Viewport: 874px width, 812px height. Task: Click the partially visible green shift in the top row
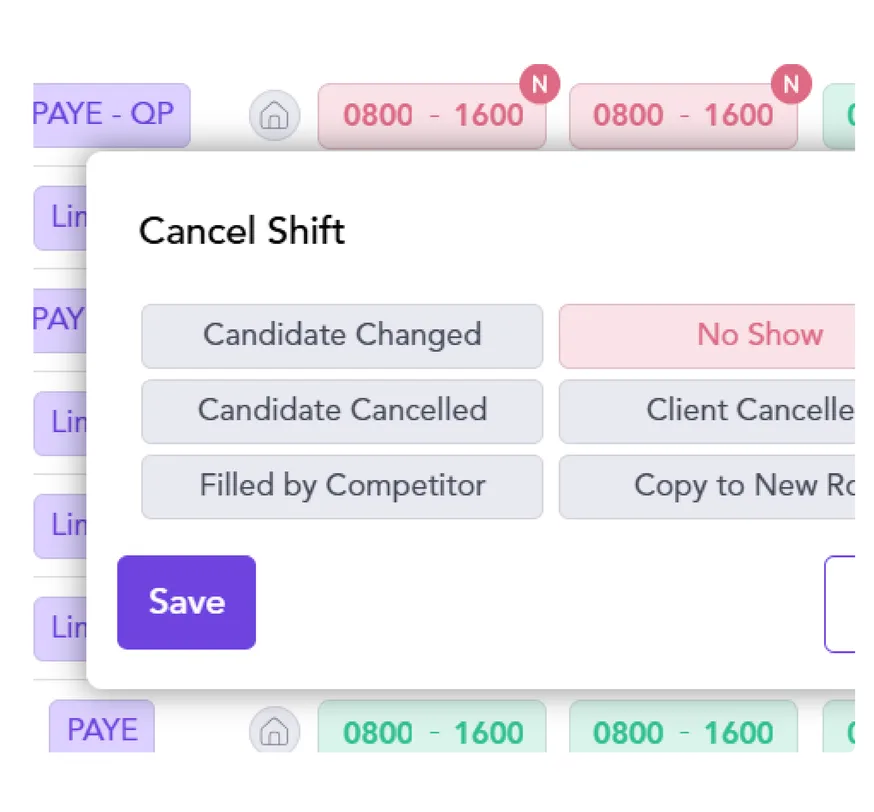pos(839,116)
